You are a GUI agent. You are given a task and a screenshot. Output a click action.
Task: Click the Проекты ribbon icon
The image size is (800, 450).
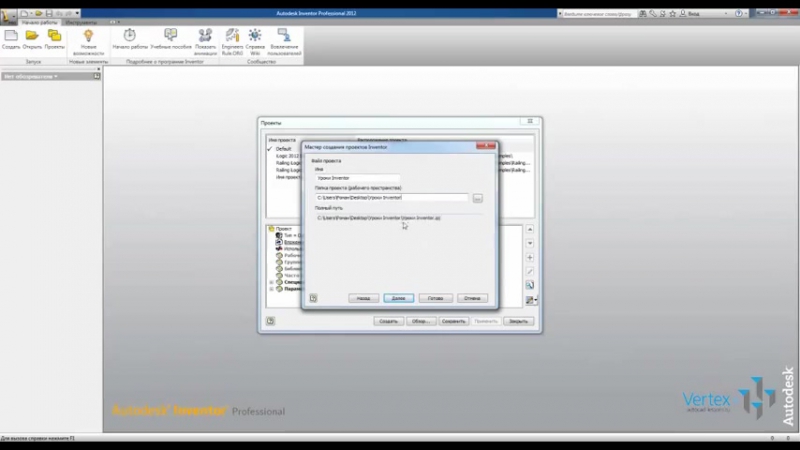(54, 35)
